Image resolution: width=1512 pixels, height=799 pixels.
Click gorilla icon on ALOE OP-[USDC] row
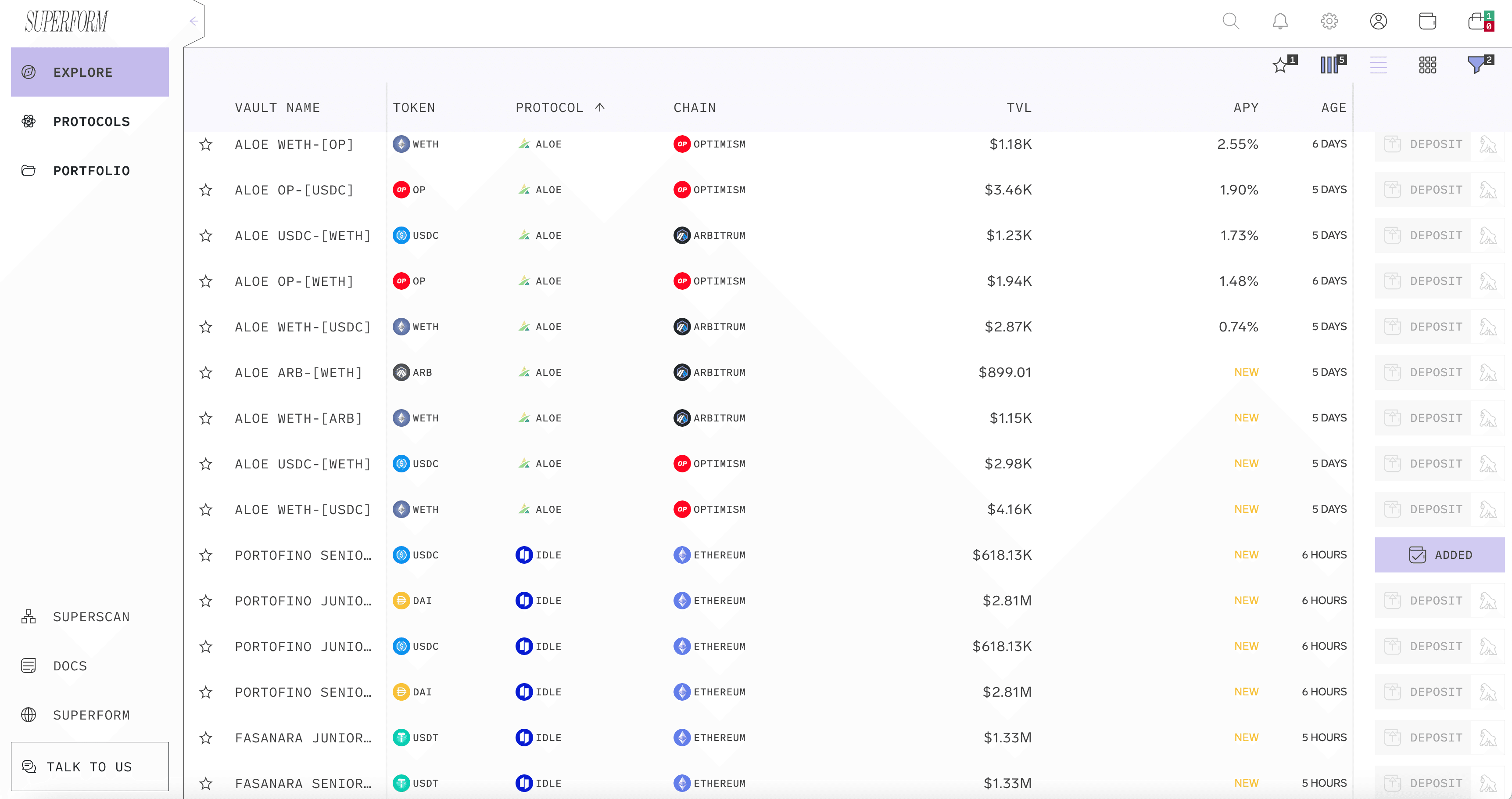point(1488,190)
